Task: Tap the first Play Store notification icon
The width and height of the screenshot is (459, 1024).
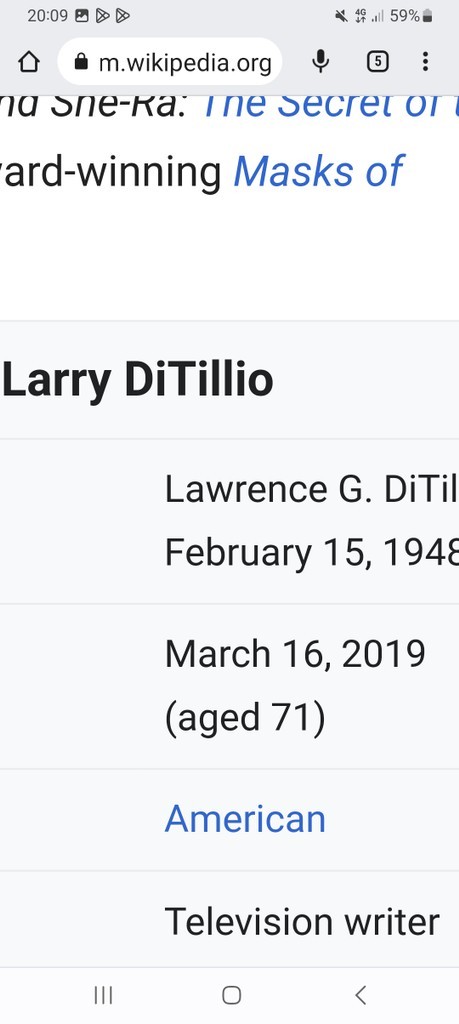Action: coord(103,16)
